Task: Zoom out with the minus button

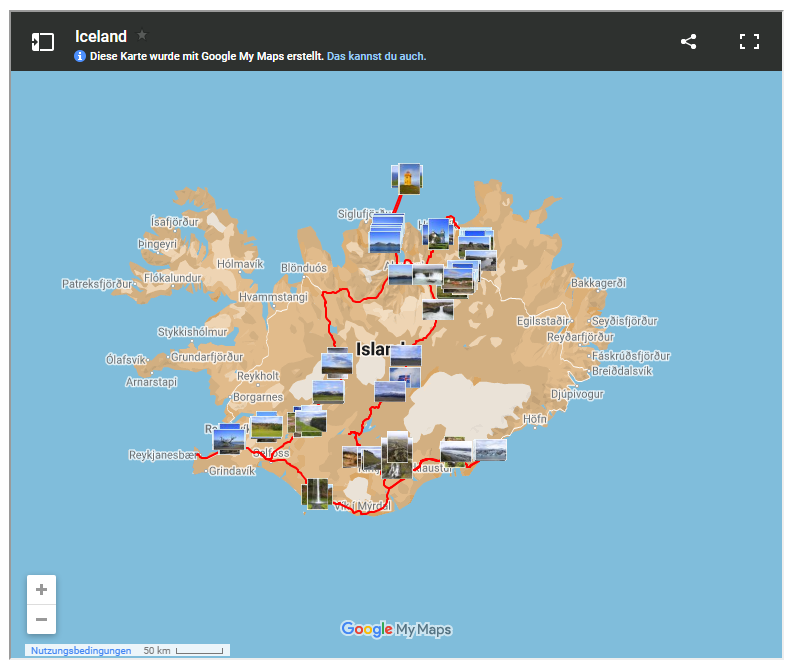Action: (41, 619)
